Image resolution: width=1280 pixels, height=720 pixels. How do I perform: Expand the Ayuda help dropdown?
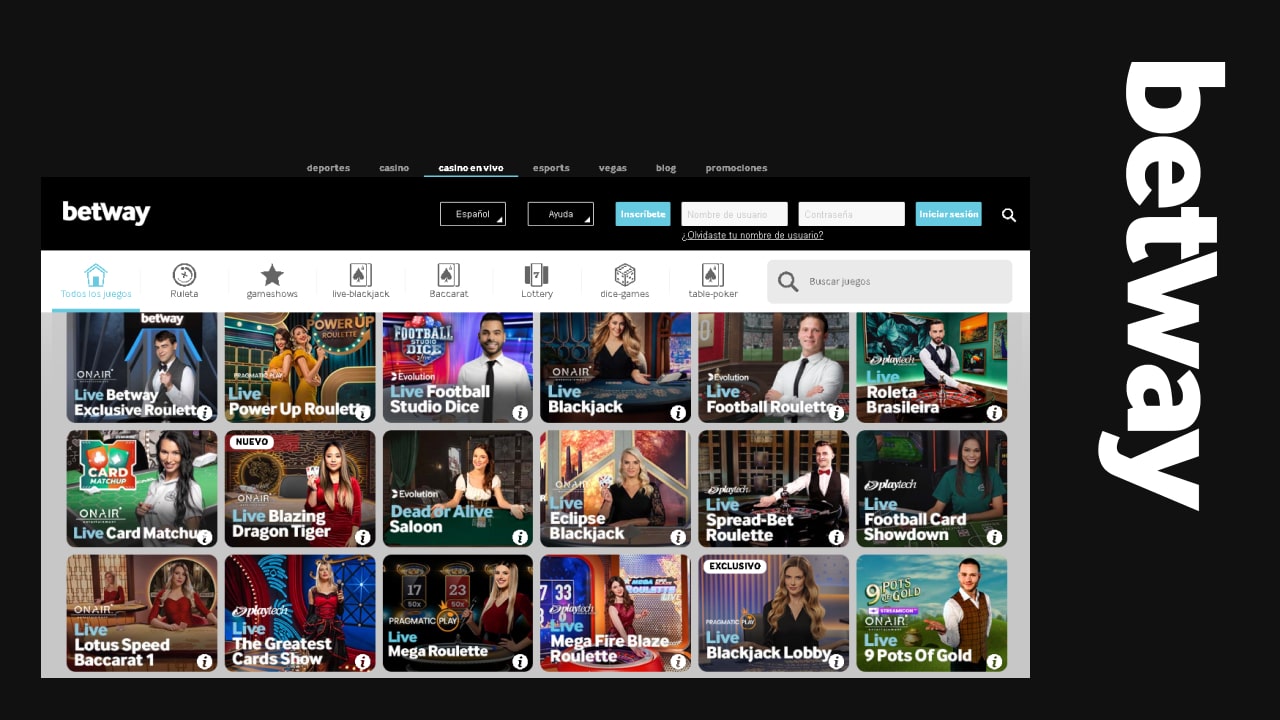pyautogui.click(x=561, y=214)
